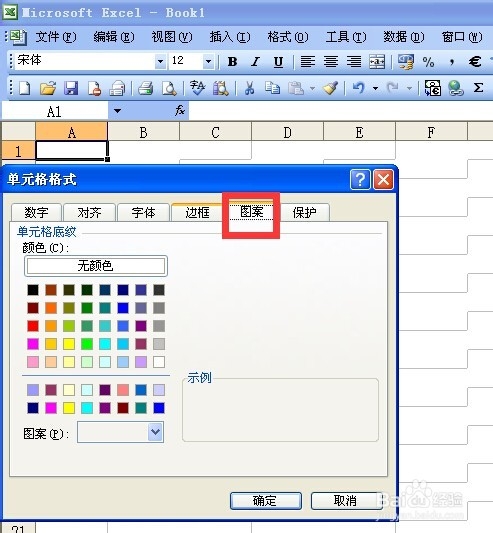The height and width of the screenshot is (533, 493).
Task: Center align text in toolbar
Action: click(x=330, y=62)
